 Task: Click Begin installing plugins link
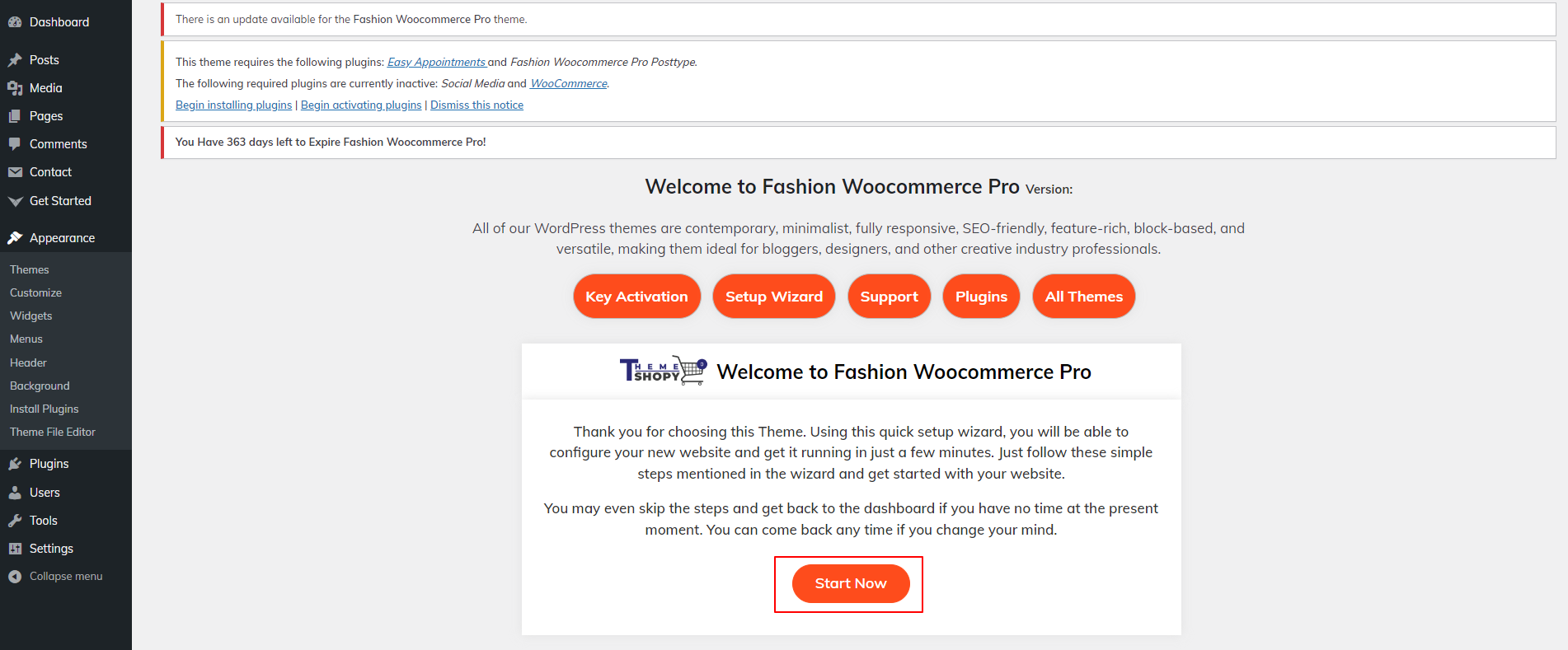[233, 105]
